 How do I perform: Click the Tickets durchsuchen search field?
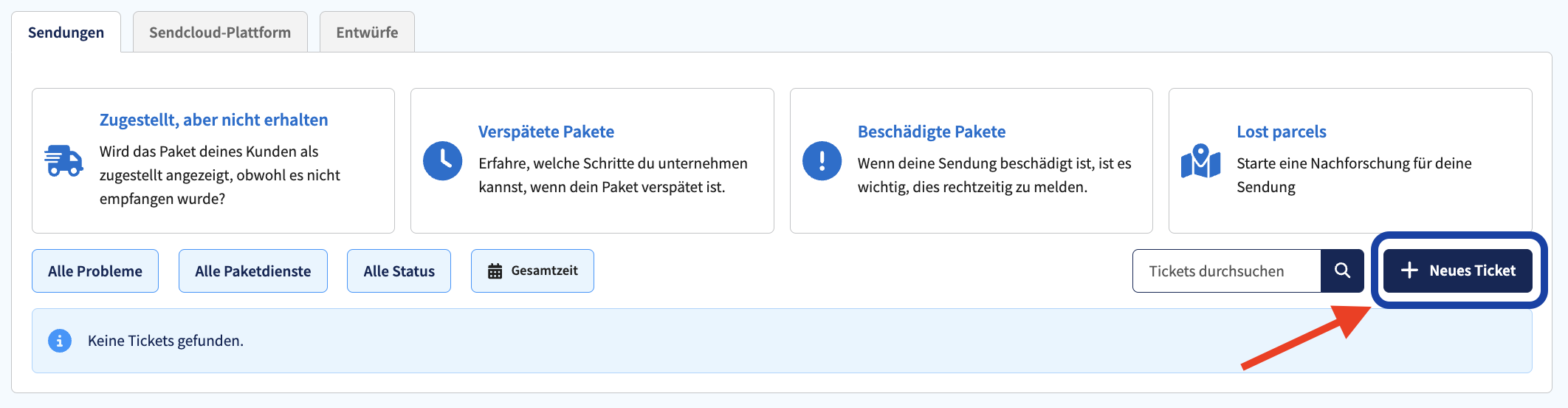(x=1227, y=271)
